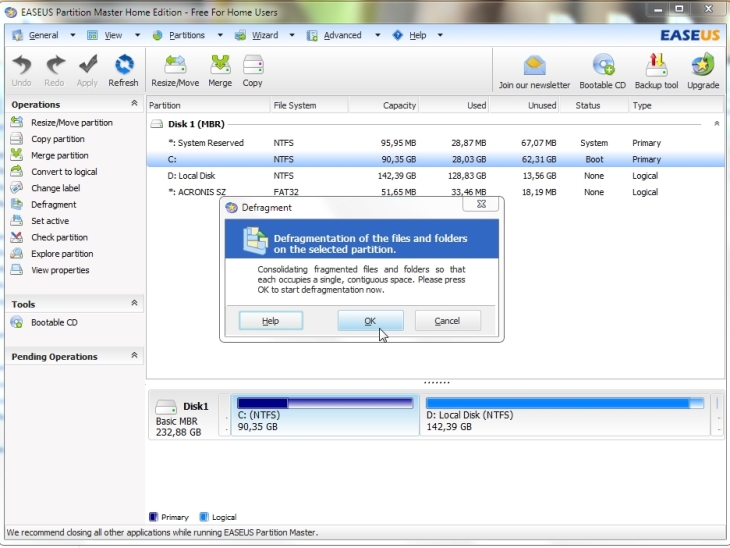Screen dimensions: 730x548
Task: Cancel the Defragment dialog
Action: pos(447,321)
